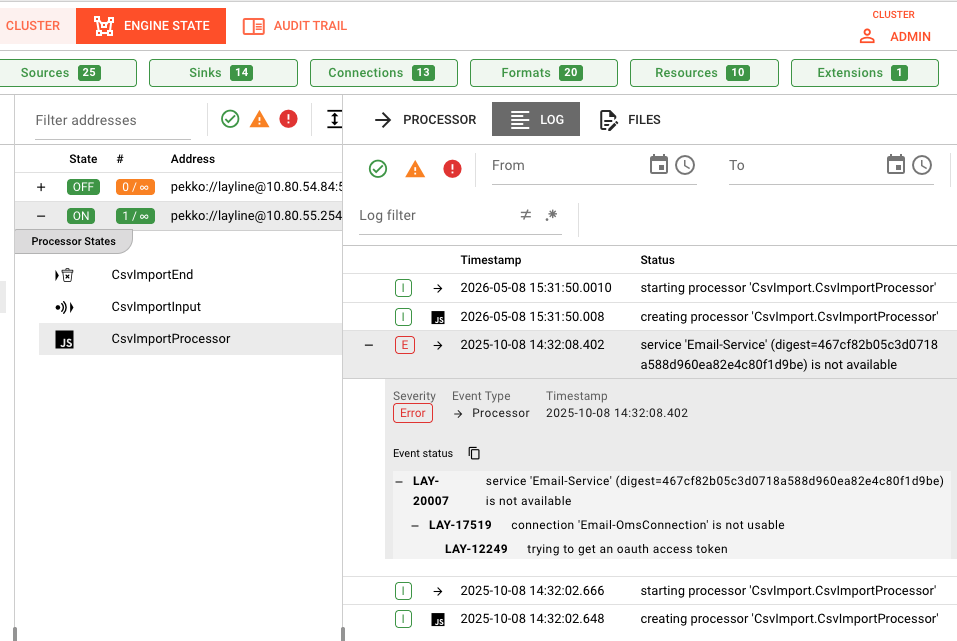
Task: Click the 1 / ∞ count badge
Action: click(x=135, y=216)
